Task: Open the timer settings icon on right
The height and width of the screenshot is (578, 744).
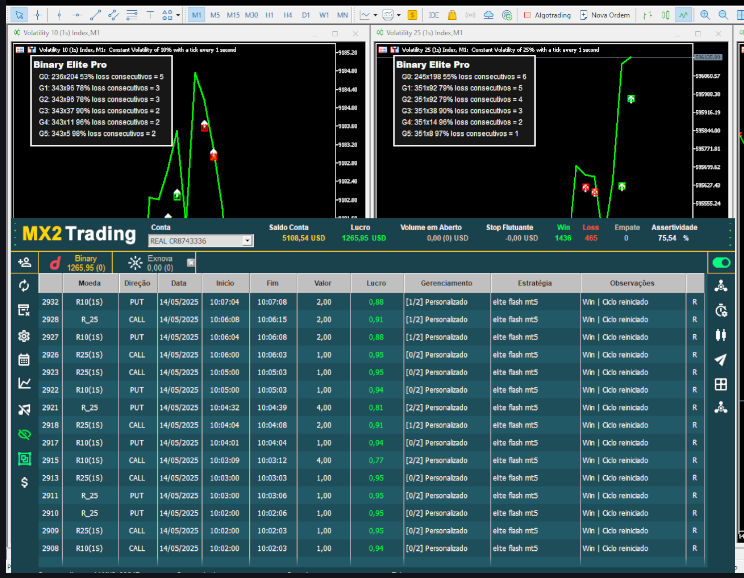Action: pos(721,310)
